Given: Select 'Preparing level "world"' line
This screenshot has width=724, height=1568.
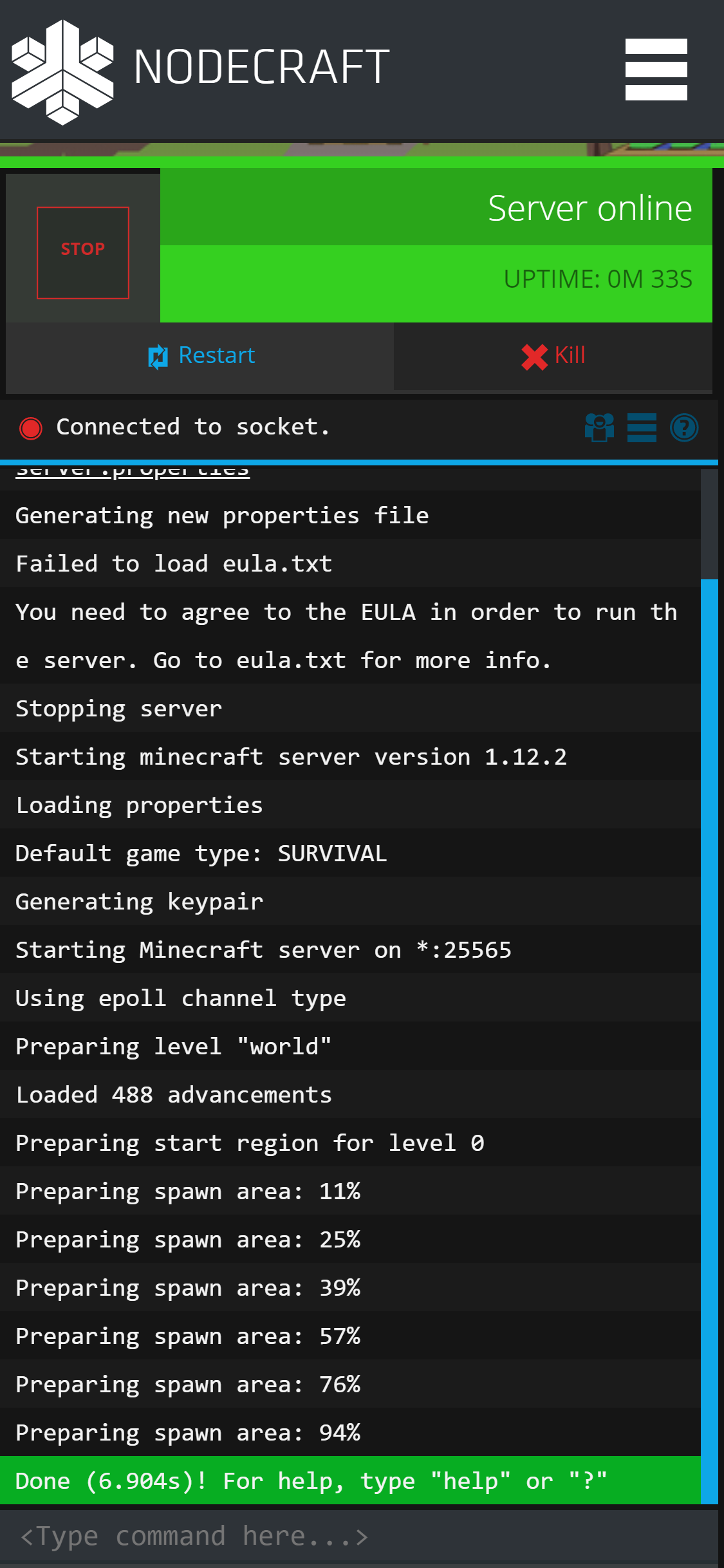Looking at the screenshot, I should pyautogui.click(x=350, y=1045).
